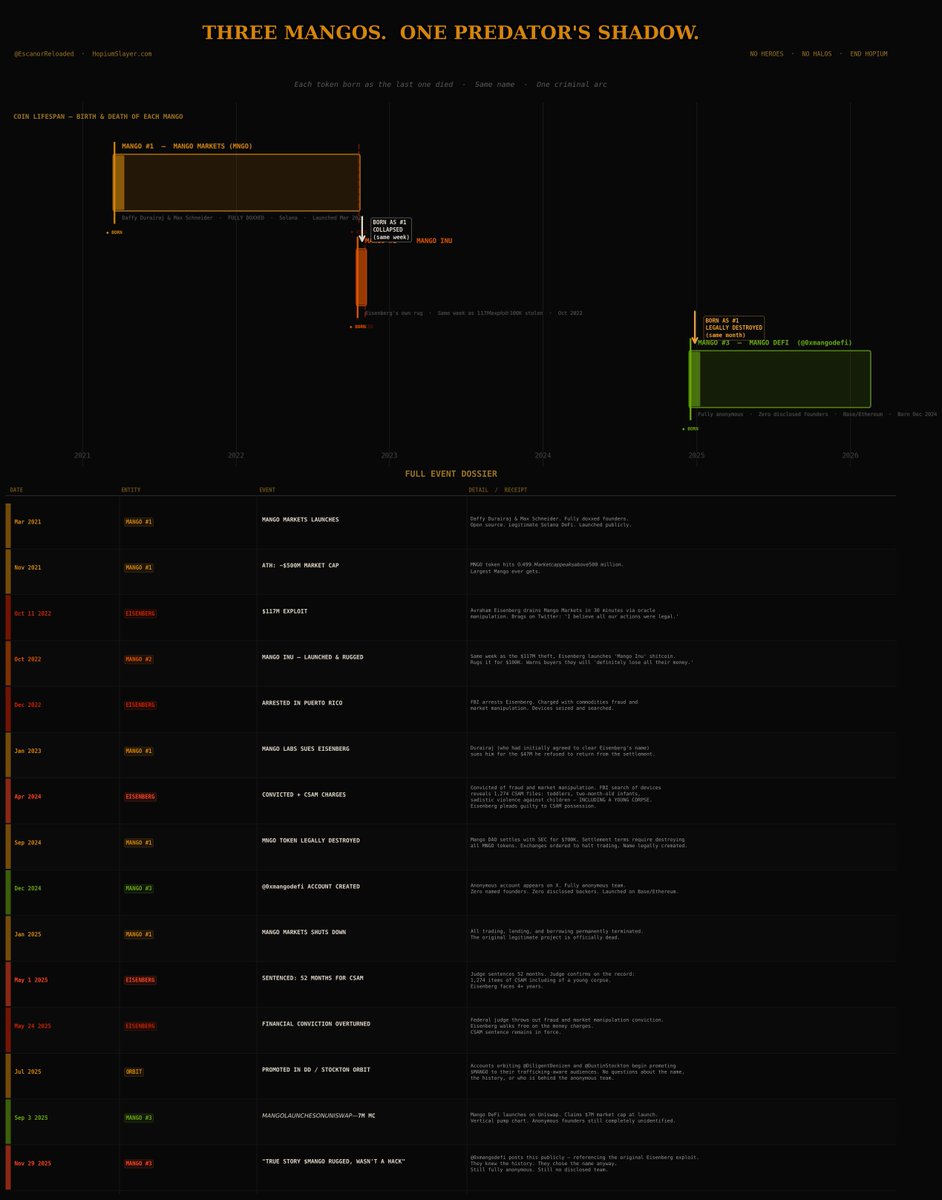Image resolution: width=942 pixels, height=1200 pixels.
Task: Click the 'MNGO TOKEN LEGALLY DESTROYED' event
Action: click(311, 841)
